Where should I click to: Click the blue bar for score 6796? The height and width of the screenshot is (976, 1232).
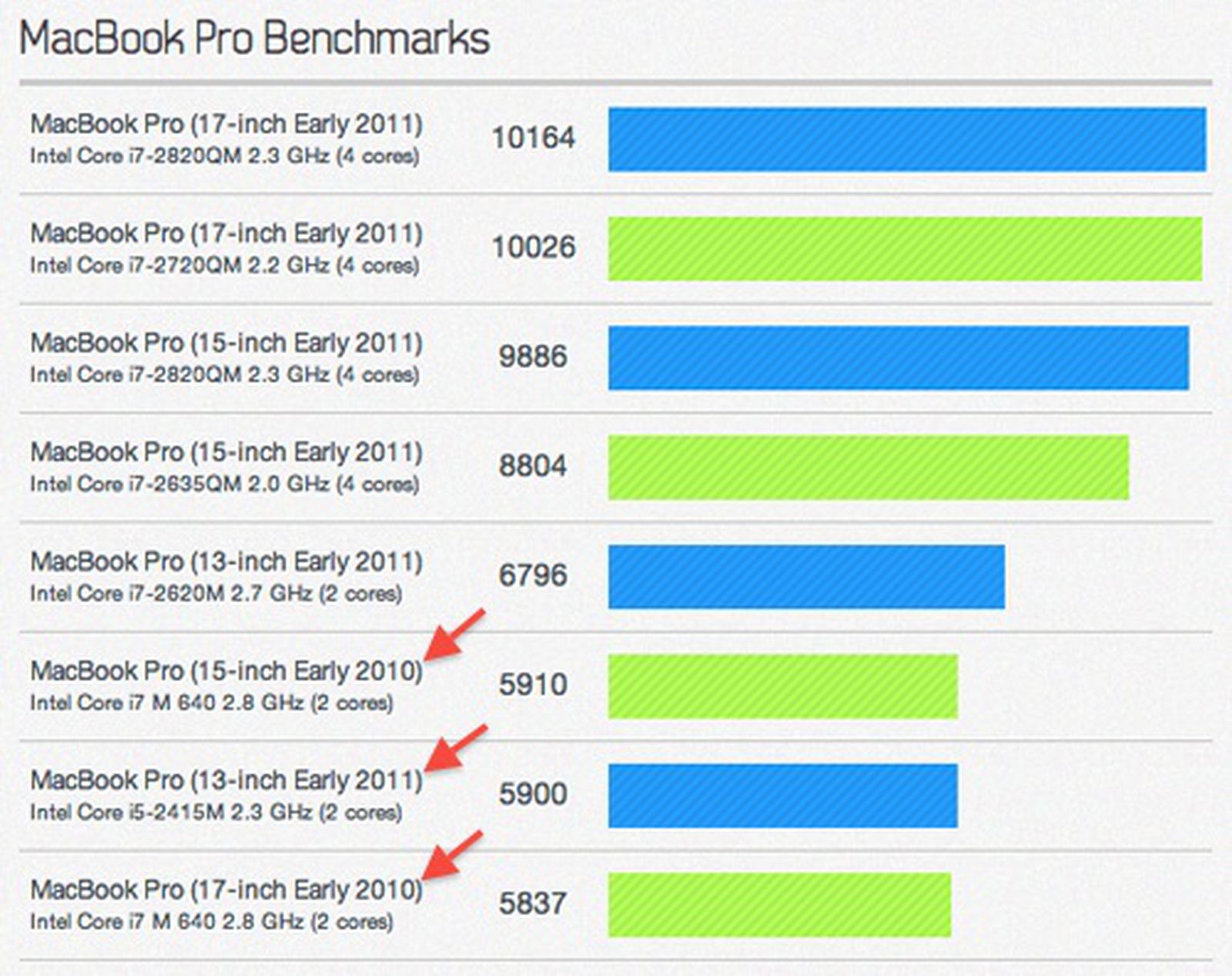coord(806,577)
